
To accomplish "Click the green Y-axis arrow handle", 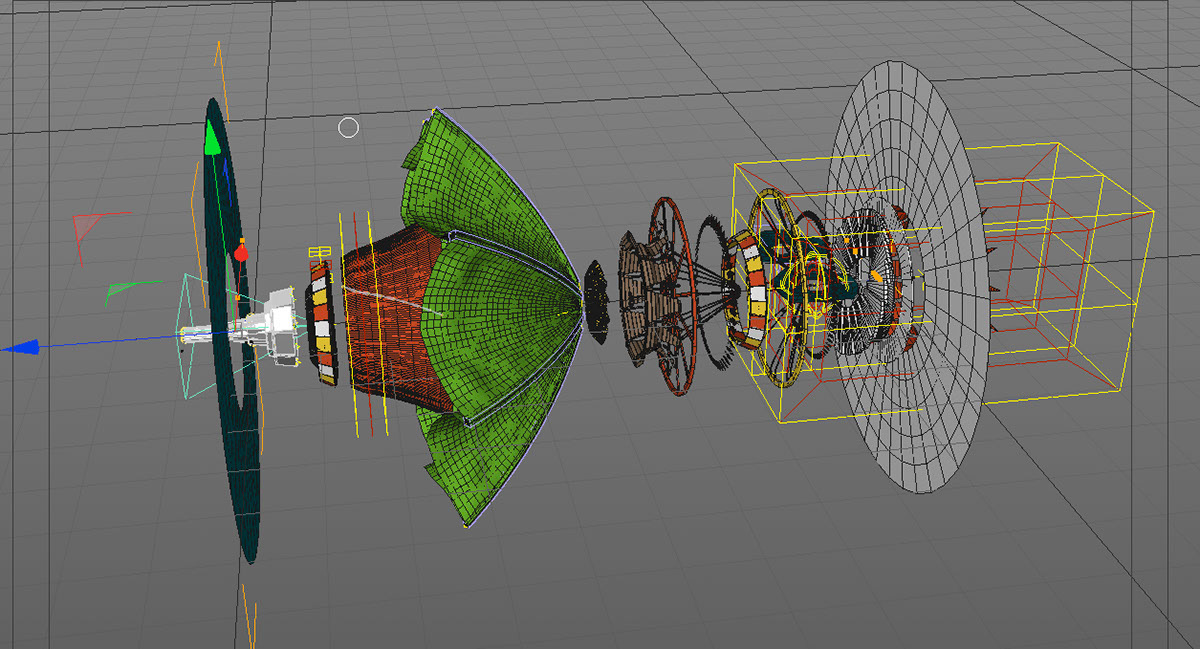I will [x=212, y=139].
